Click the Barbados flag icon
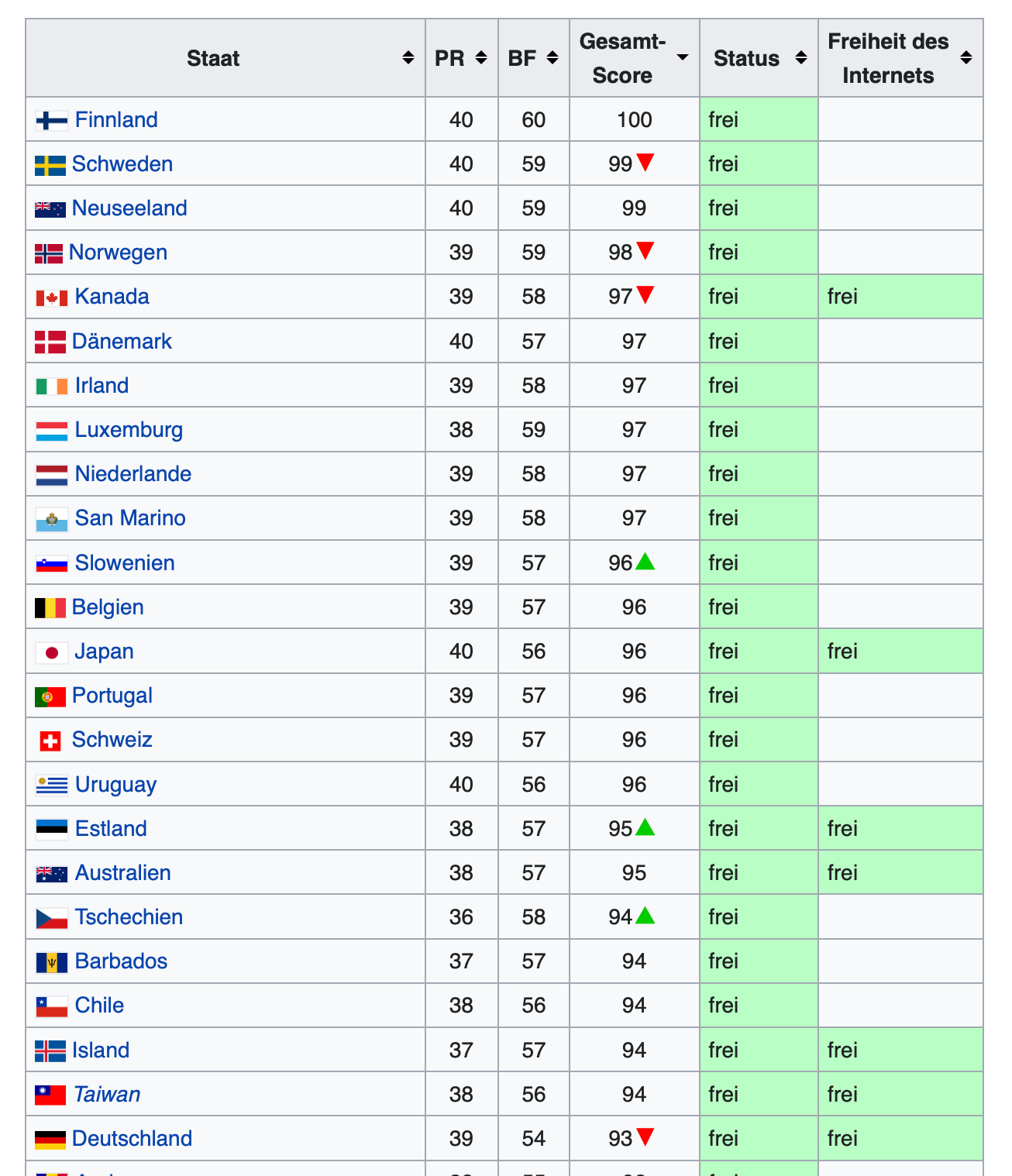 [x=51, y=962]
